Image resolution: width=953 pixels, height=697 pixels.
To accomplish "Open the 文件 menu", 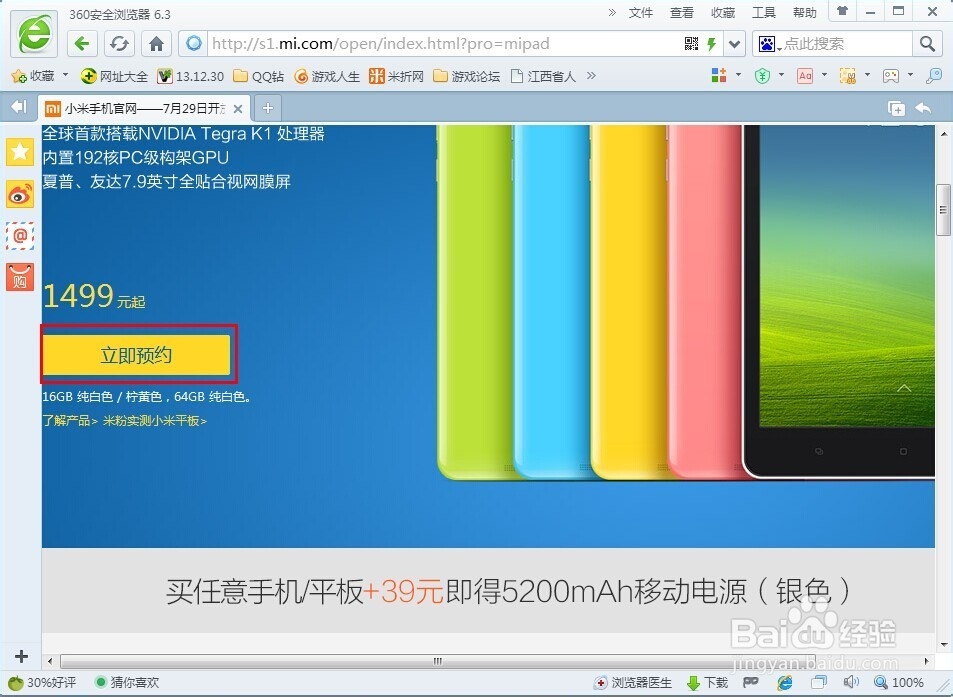I will [641, 13].
